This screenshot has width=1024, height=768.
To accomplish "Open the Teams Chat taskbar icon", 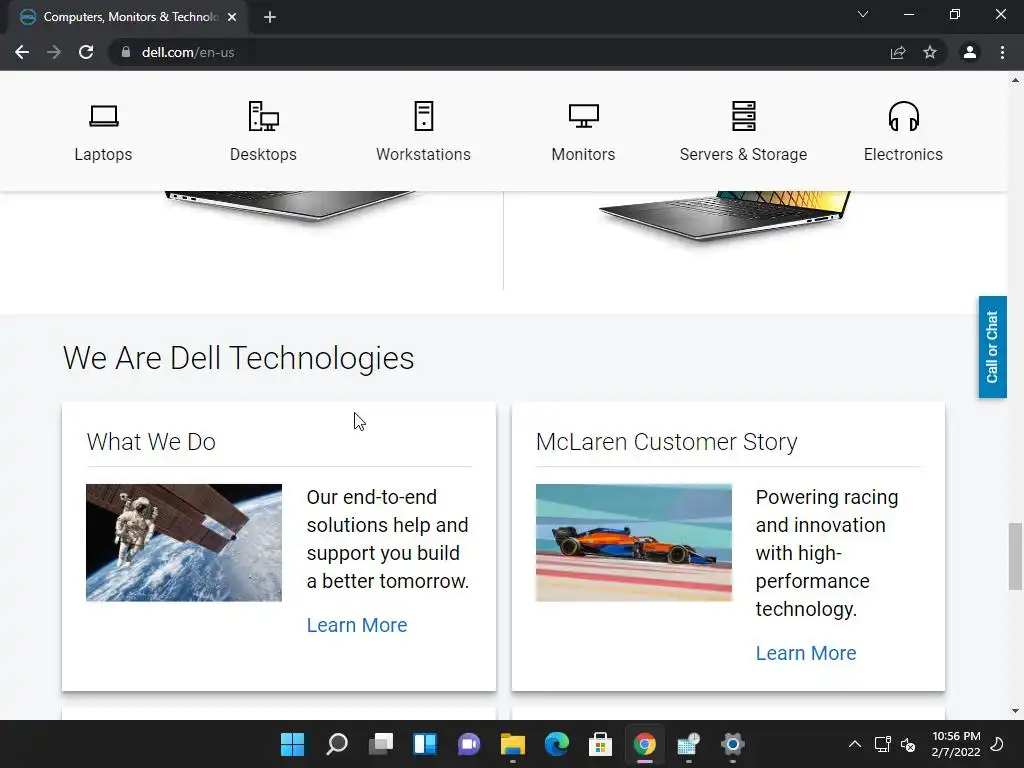I will (469, 744).
